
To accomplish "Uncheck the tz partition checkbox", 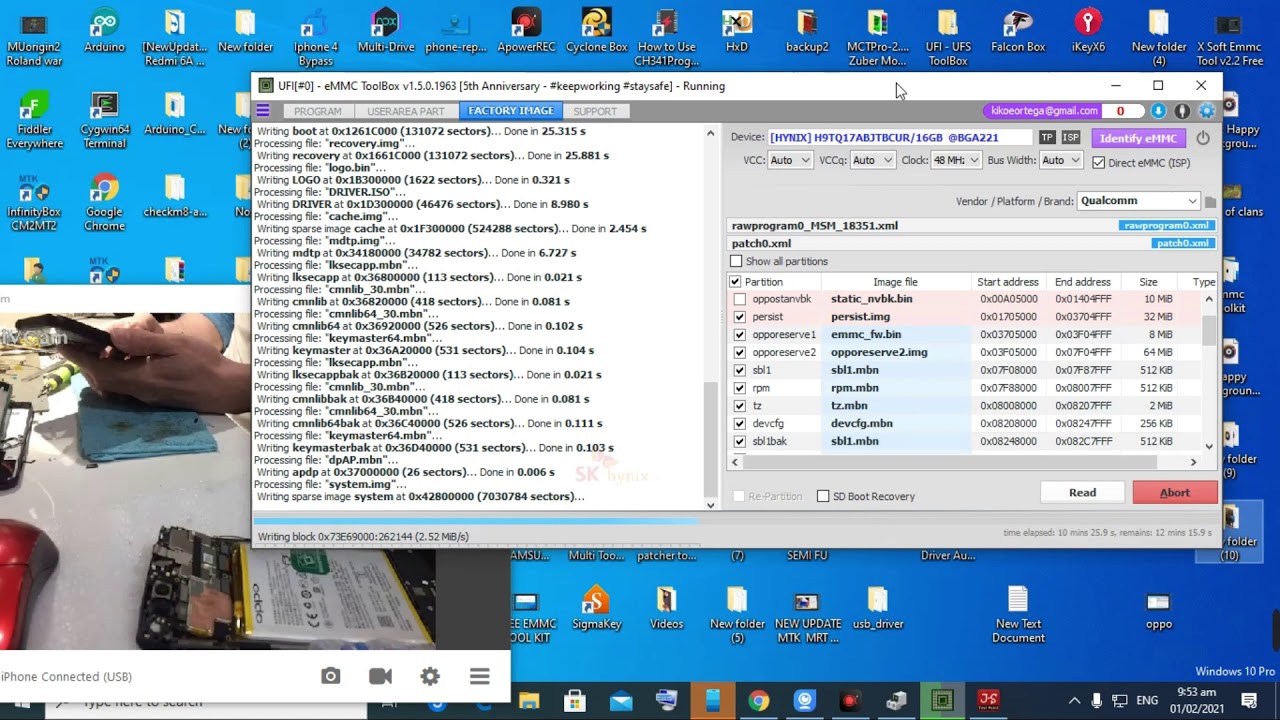I will click(x=739, y=406).
